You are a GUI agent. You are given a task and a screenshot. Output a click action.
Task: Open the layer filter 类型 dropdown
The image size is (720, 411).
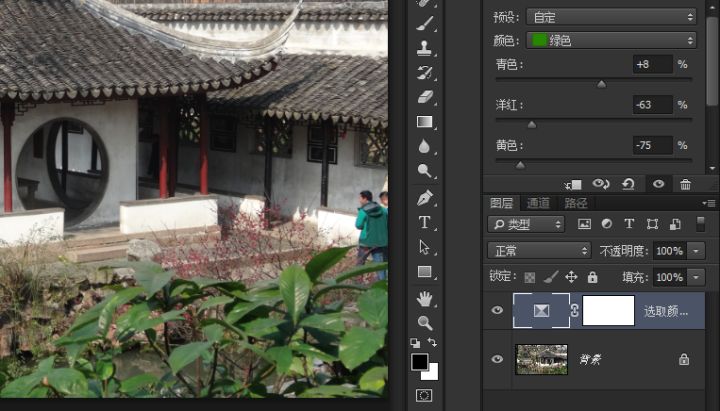coord(526,224)
